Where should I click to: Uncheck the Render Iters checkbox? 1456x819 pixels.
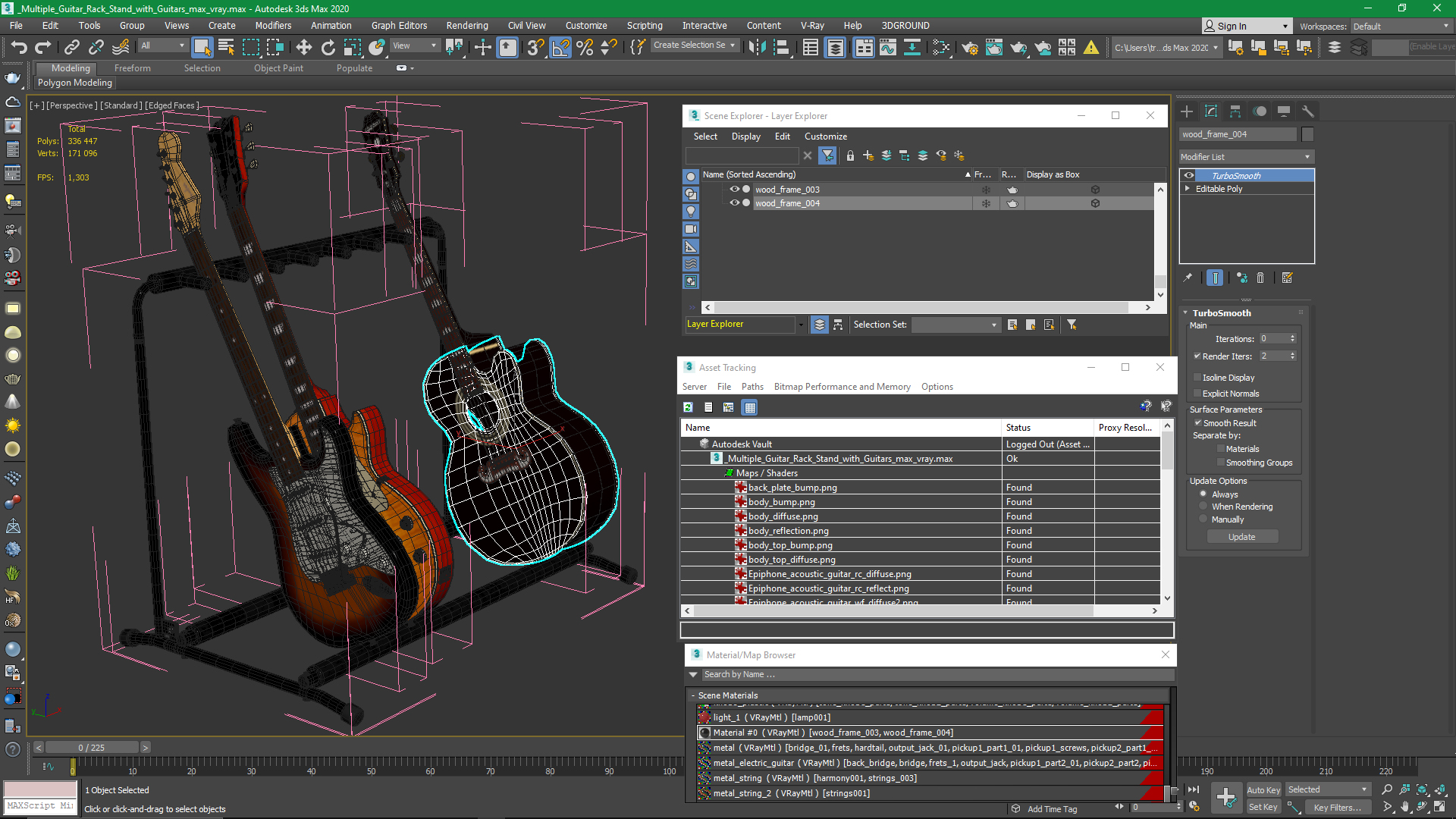(x=1197, y=356)
